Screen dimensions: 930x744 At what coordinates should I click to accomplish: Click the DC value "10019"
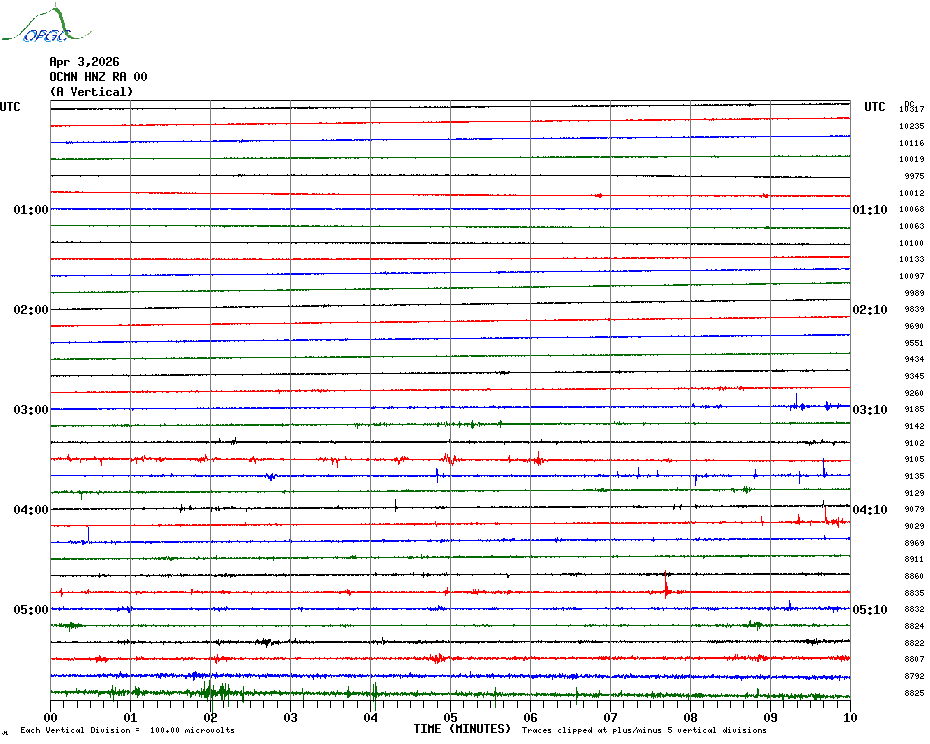(x=912, y=159)
